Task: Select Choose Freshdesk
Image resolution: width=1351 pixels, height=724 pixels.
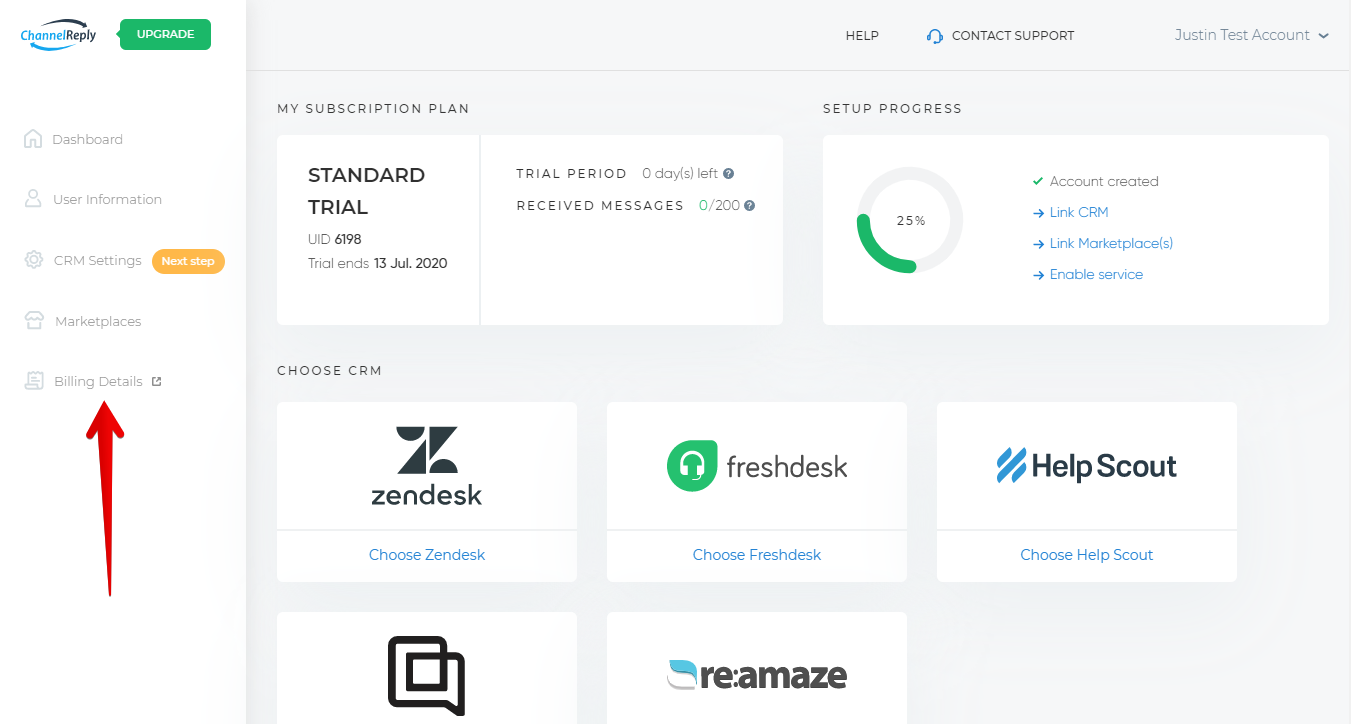Action: click(x=757, y=555)
